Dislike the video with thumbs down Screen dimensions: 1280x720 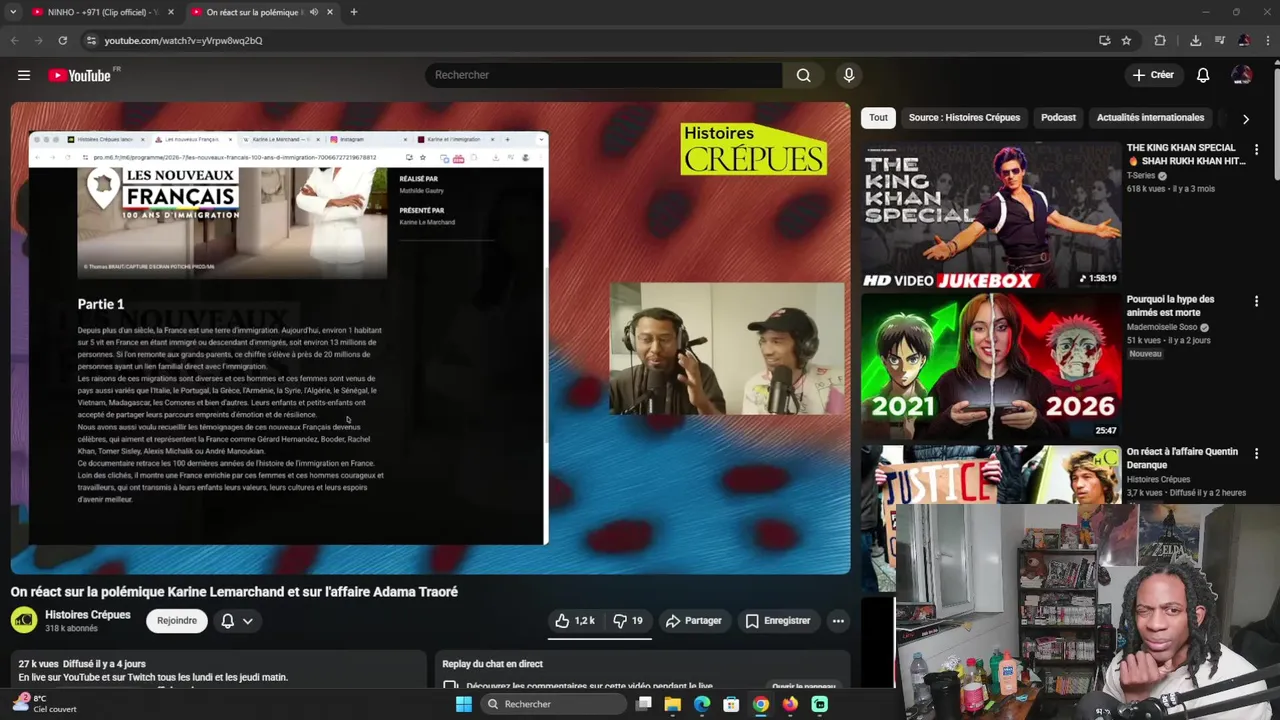(x=628, y=621)
